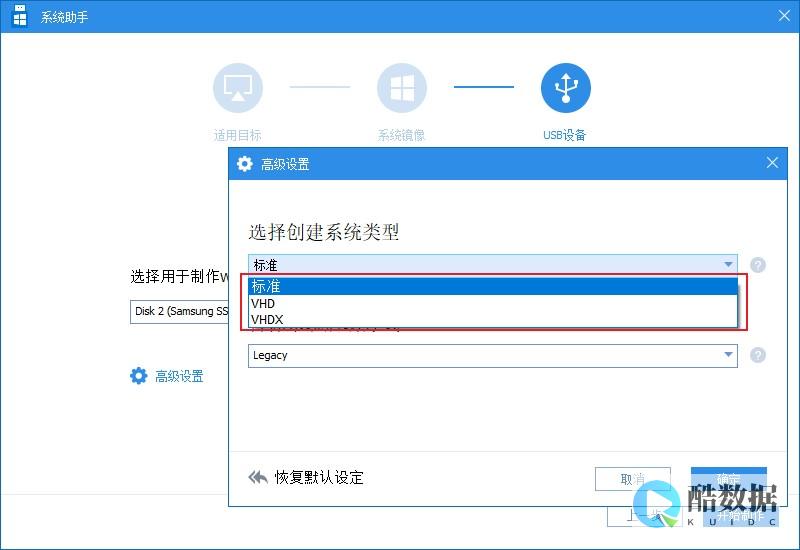The image size is (800, 550).
Task: Open the Disk 2 Samsung drive dropdown
Action: pyautogui.click(x=180, y=311)
